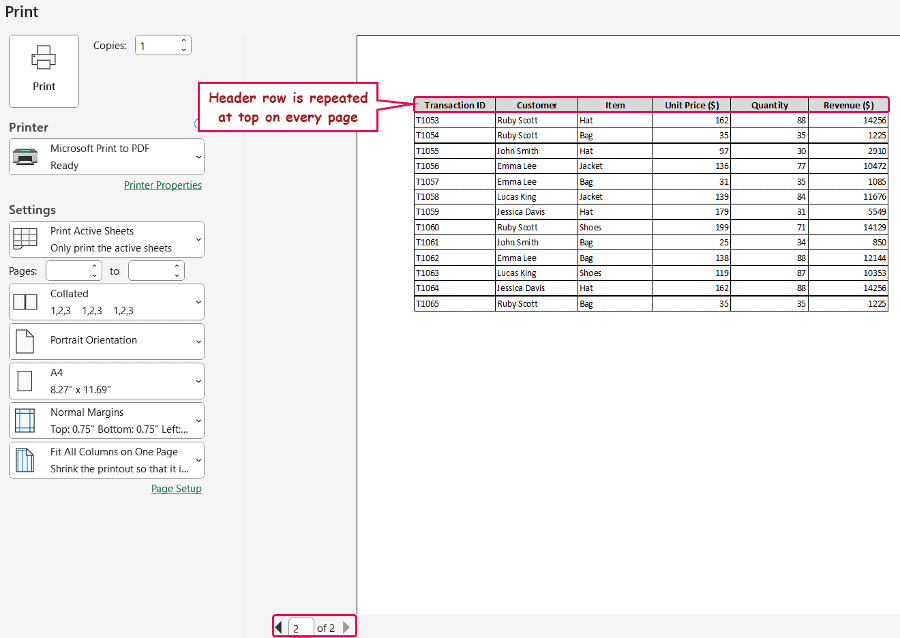This screenshot has height=638, width=900.
Task: Decrease the Pages end value with down arrow
Action: [x=177, y=275]
